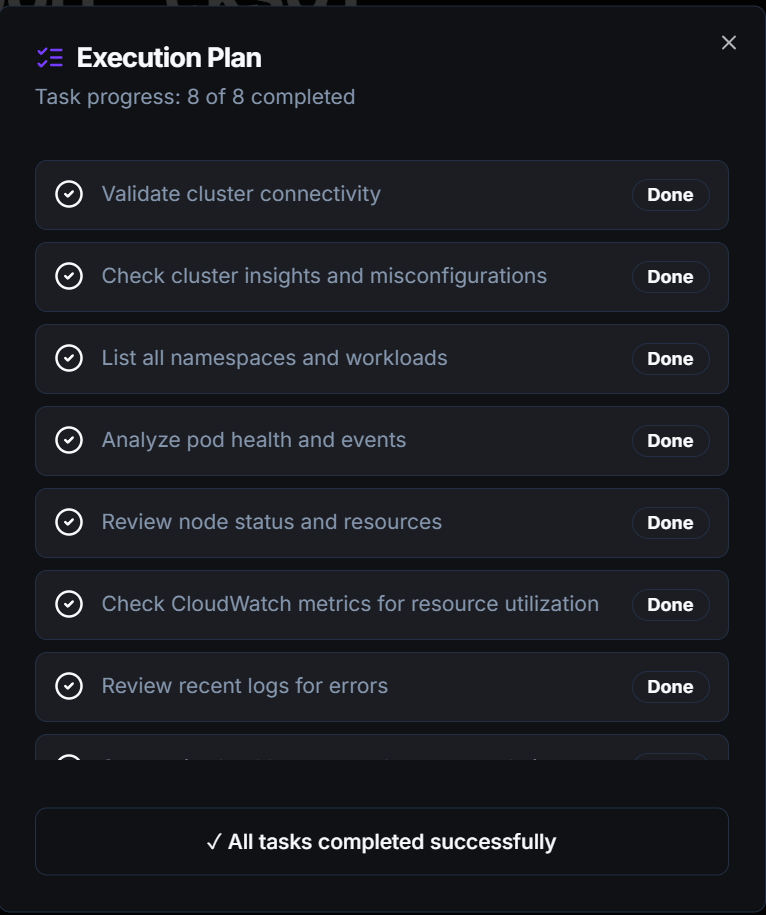Toggle Done badge for Analyze pod health
The image size is (766, 915).
[670, 441]
